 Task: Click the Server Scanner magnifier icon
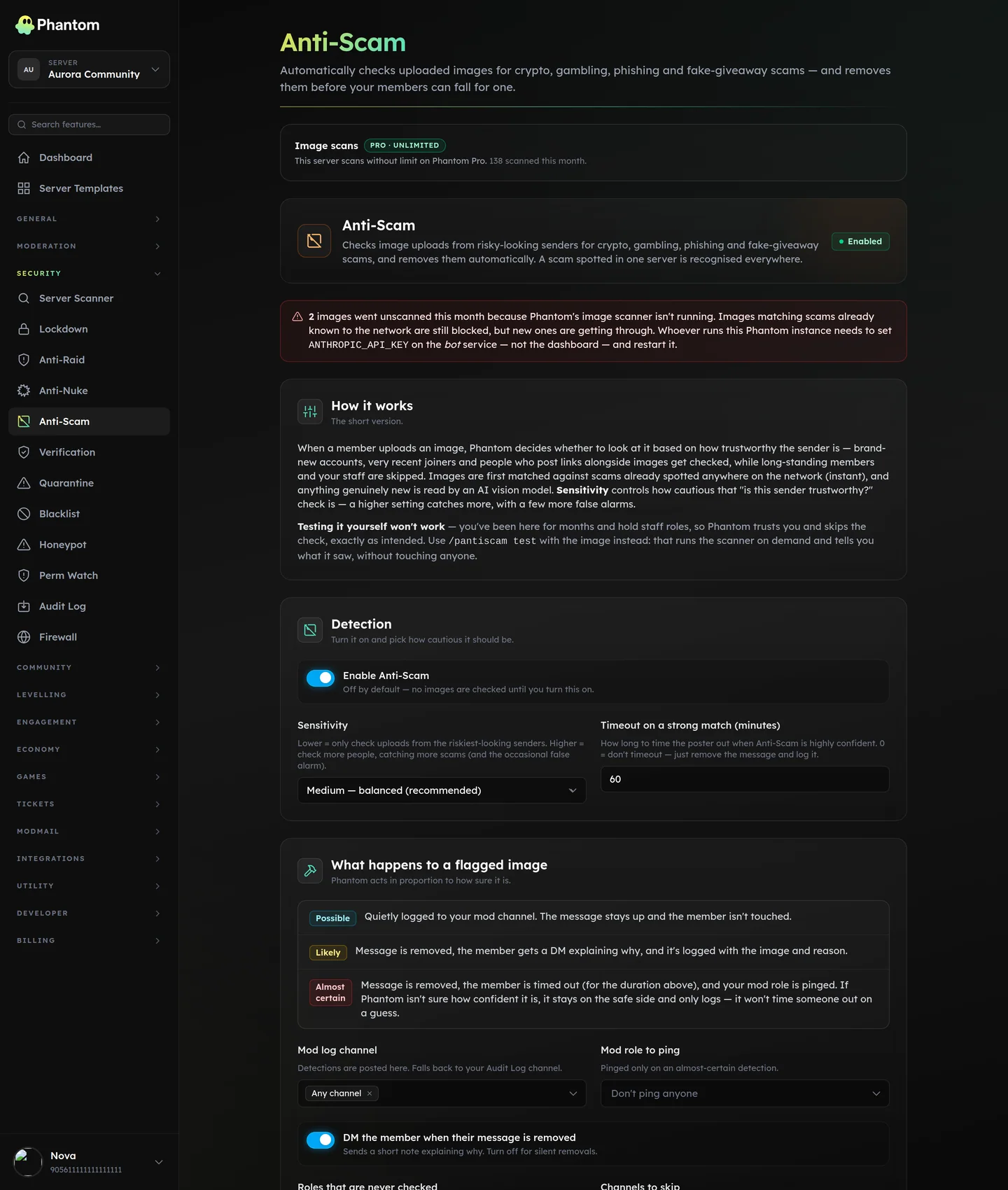coord(24,298)
